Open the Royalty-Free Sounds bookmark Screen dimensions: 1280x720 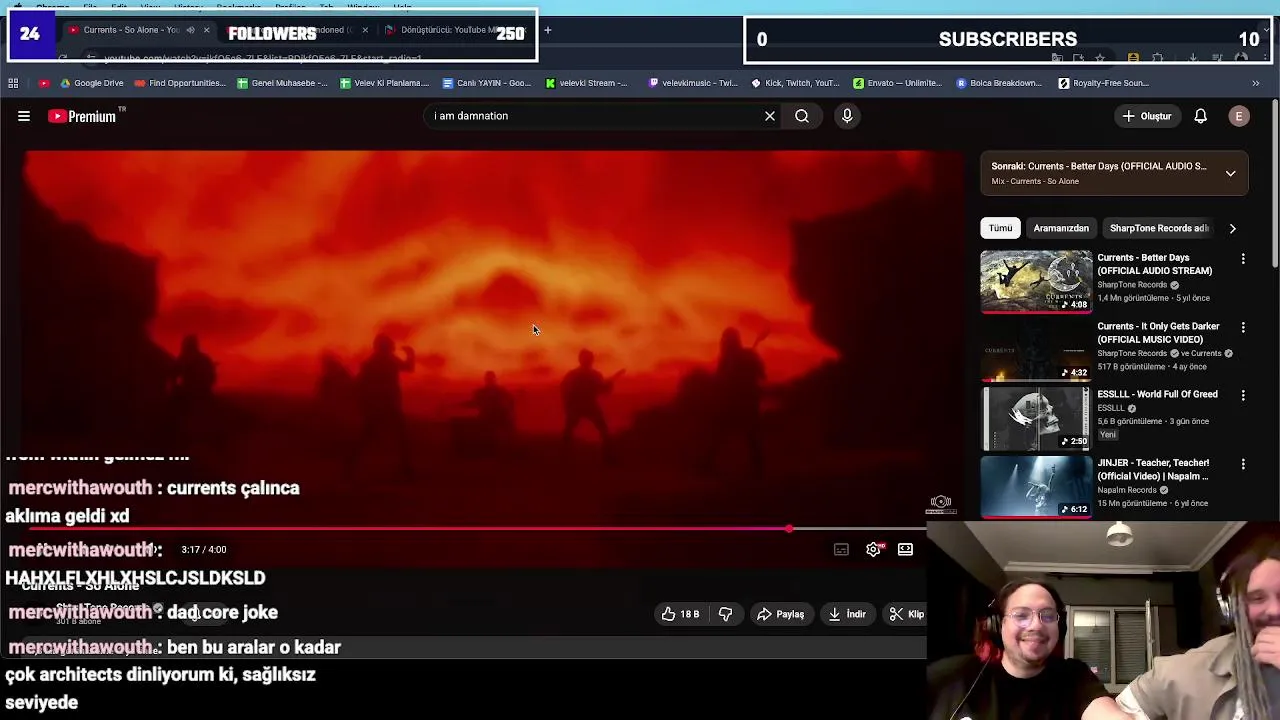pos(1104,83)
